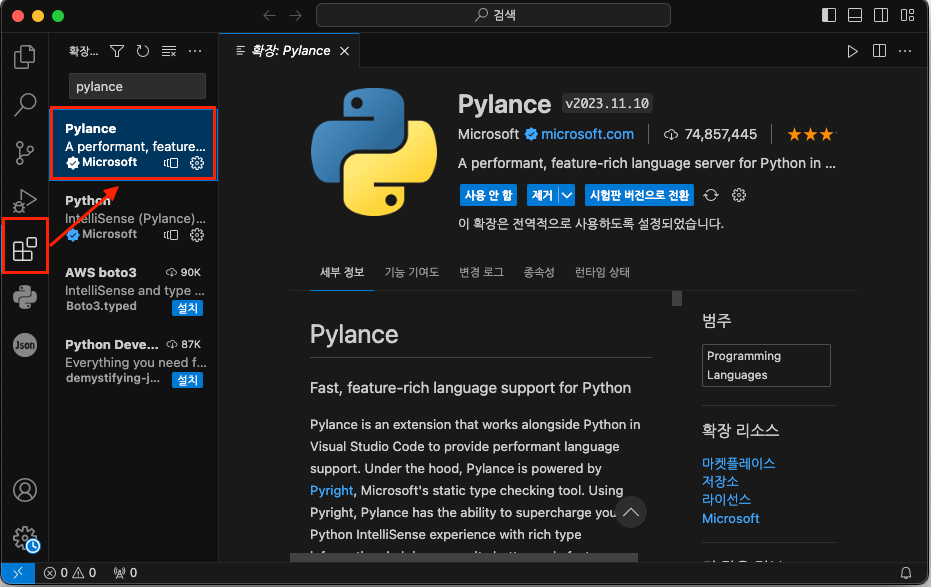The image size is (931, 587).
Task: Toggle the bottom panel layout icon
Action: [855, 15]
